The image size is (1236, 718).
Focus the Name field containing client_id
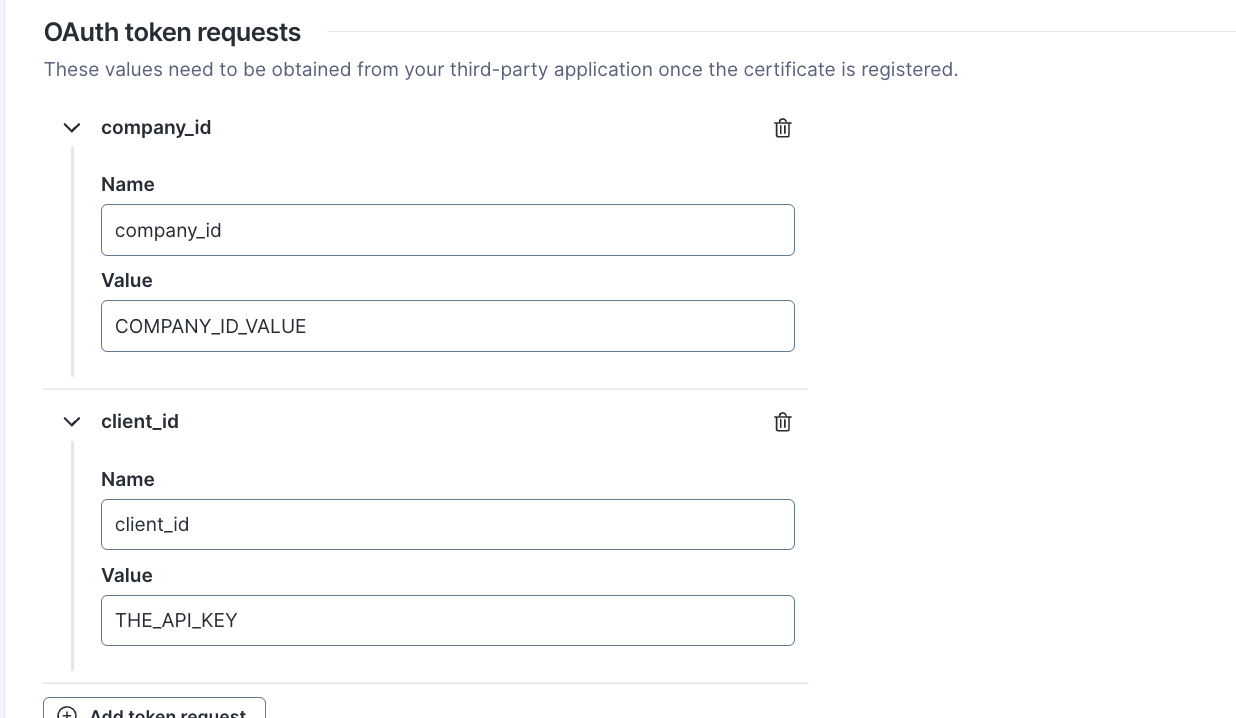tap(447, 524)
